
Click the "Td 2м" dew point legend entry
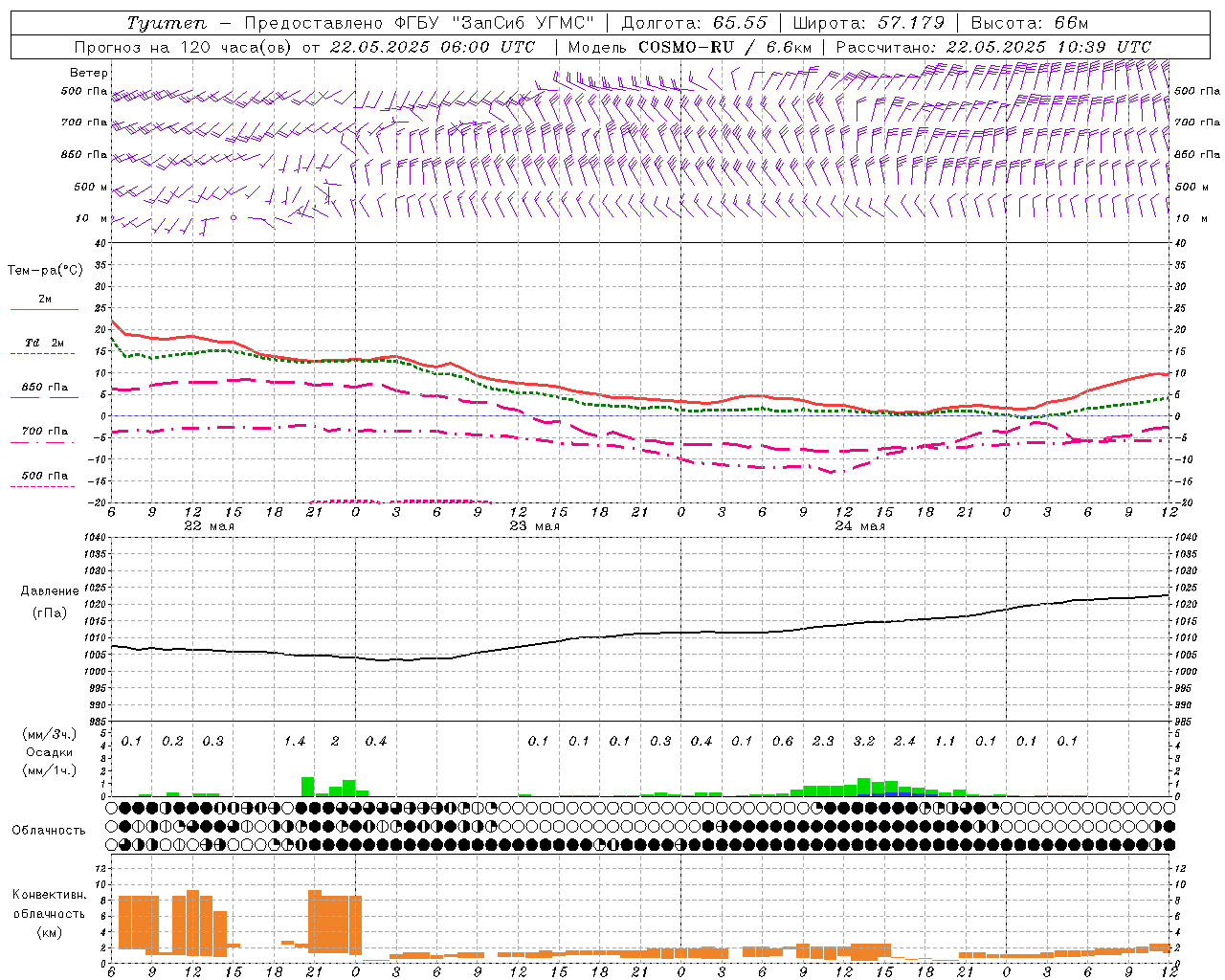coord(45,343)
